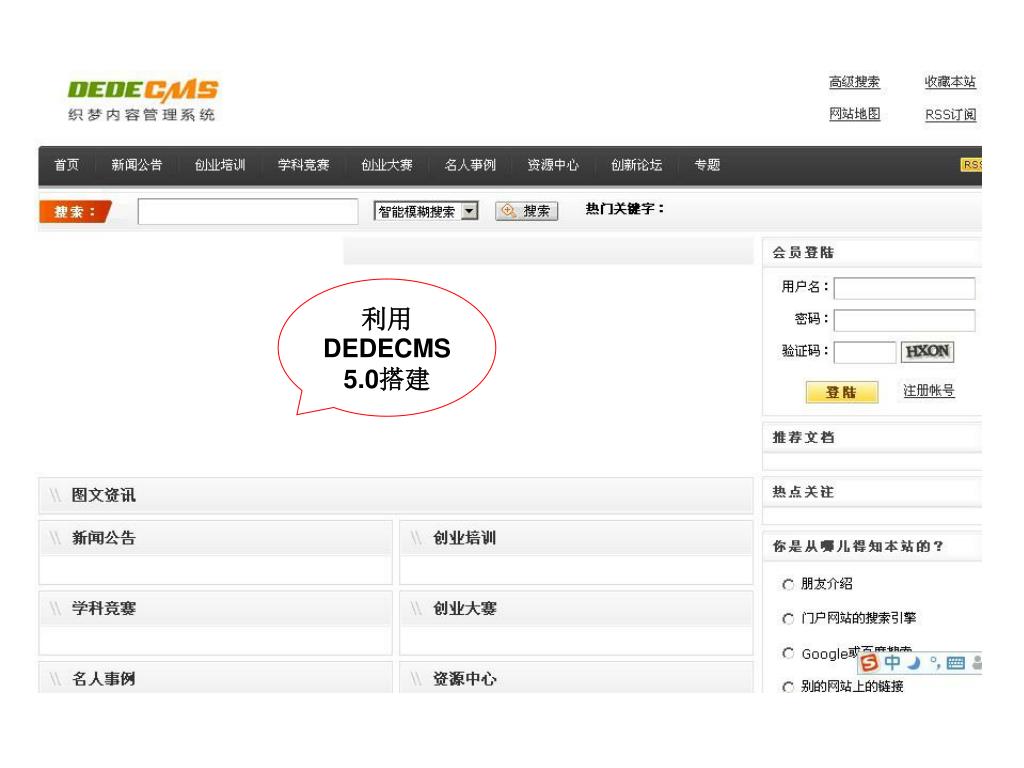1024x768 pixels.
Task: Click the yellow 登陆 button
Action: (x=841, y=392)
